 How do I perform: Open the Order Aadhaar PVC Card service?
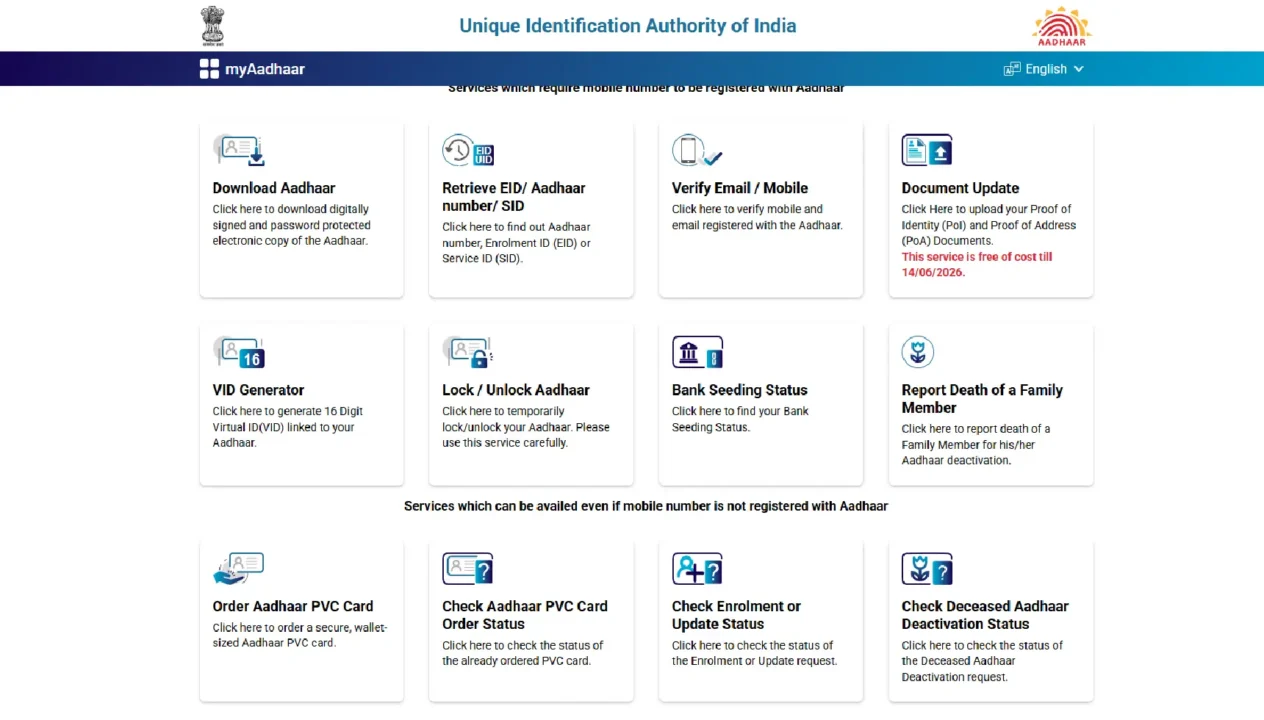pos(301,621)
